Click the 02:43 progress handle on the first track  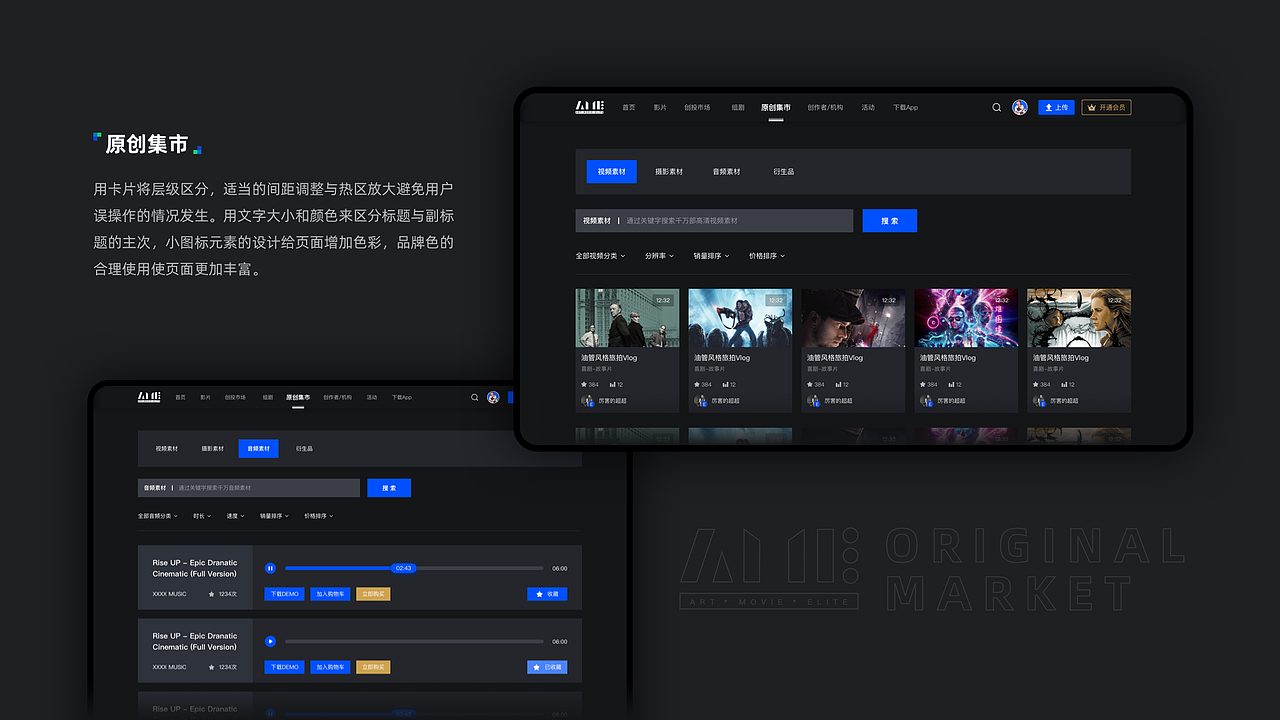click(x=404, y=568)
